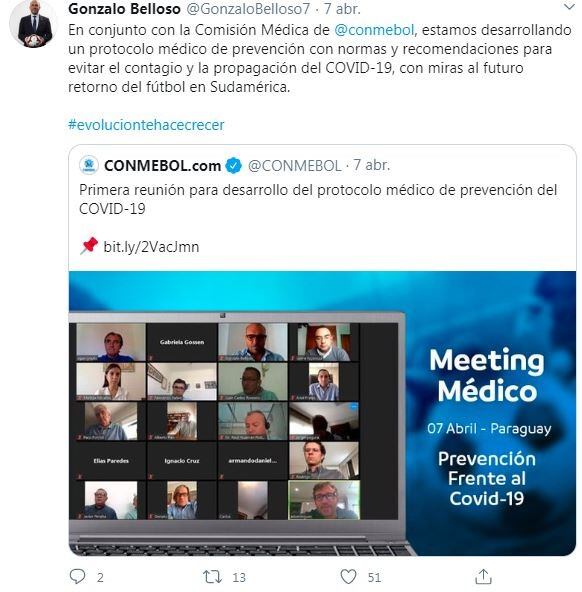Click the retweet count 13
The image size is (582, 592).
pyautogui.click(x=239, y=577)
